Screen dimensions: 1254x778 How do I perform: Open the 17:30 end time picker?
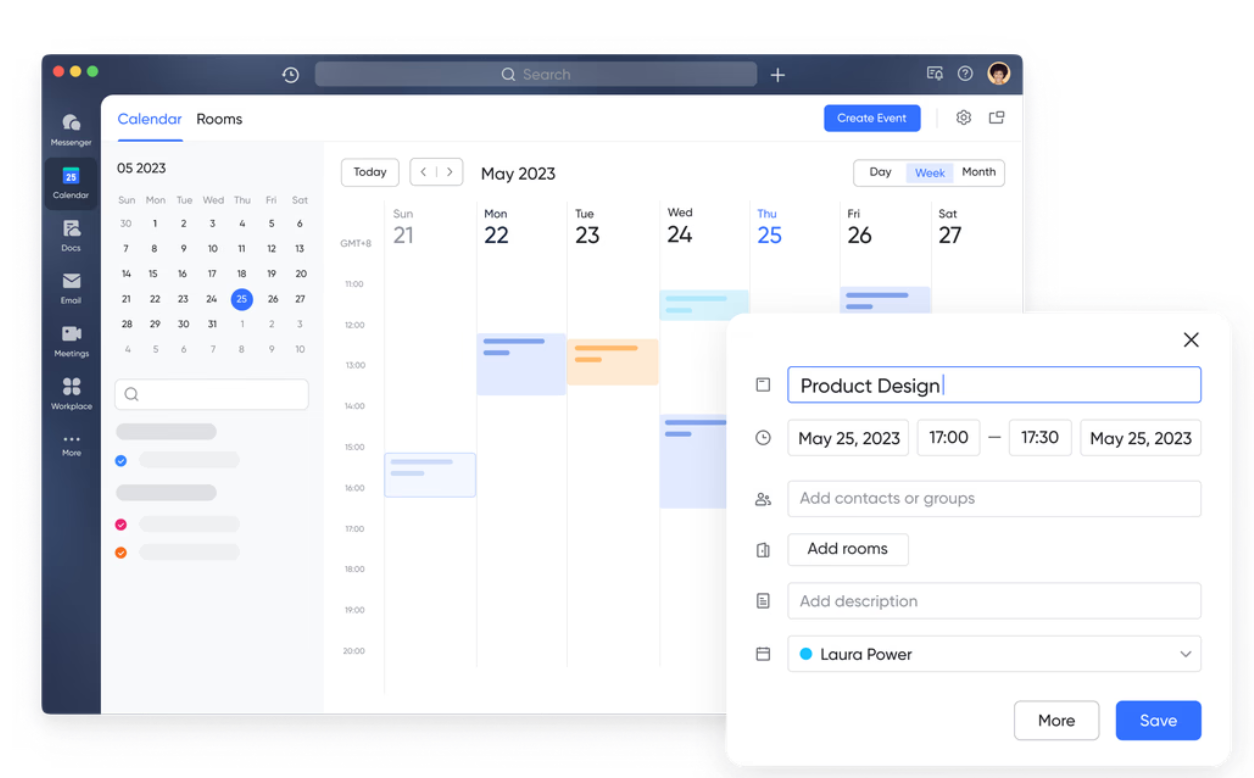pos(1040,438)
